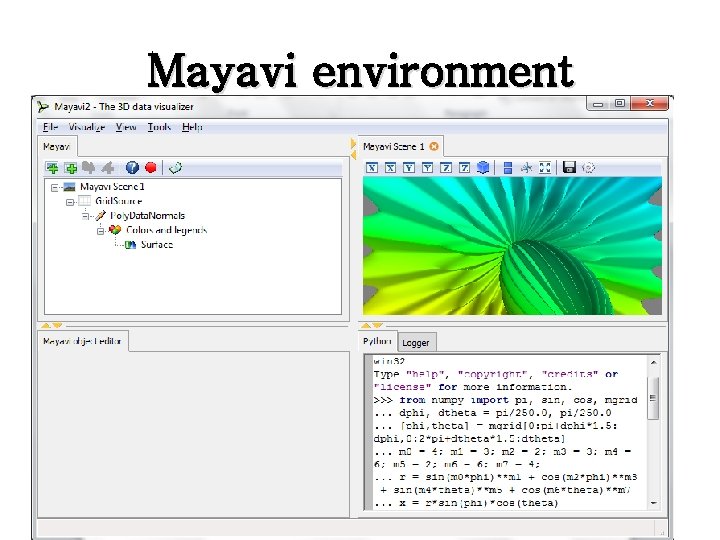Click the engine configure icon after the separator
The width and height of the screenshot is (720, 540).
pos(175,168)
